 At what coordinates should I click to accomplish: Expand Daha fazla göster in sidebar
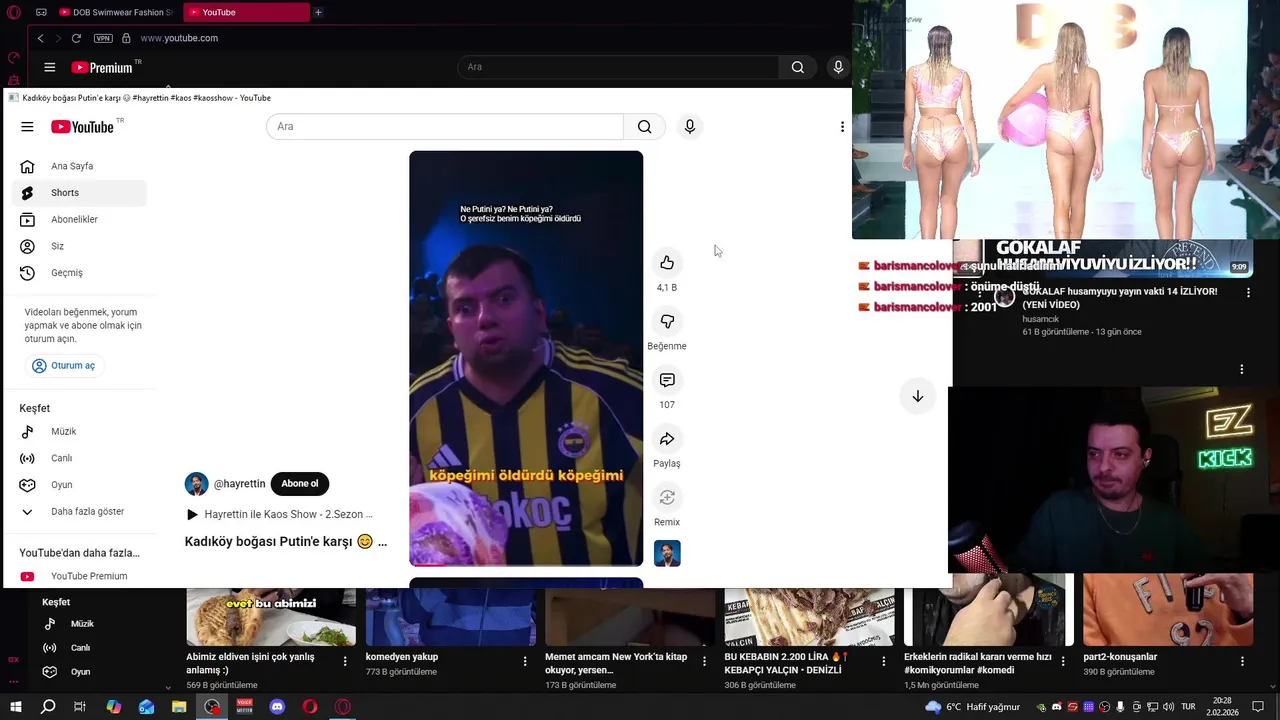pyautogui.click(x=80, y=512)
